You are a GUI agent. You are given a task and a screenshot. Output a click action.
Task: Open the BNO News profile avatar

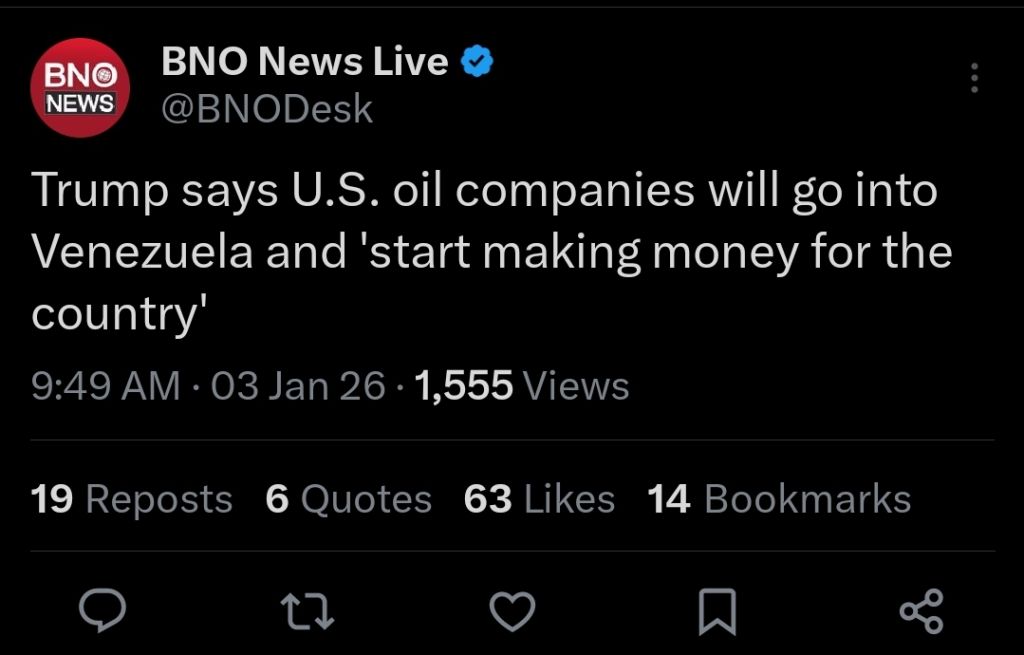coord(80,87)
